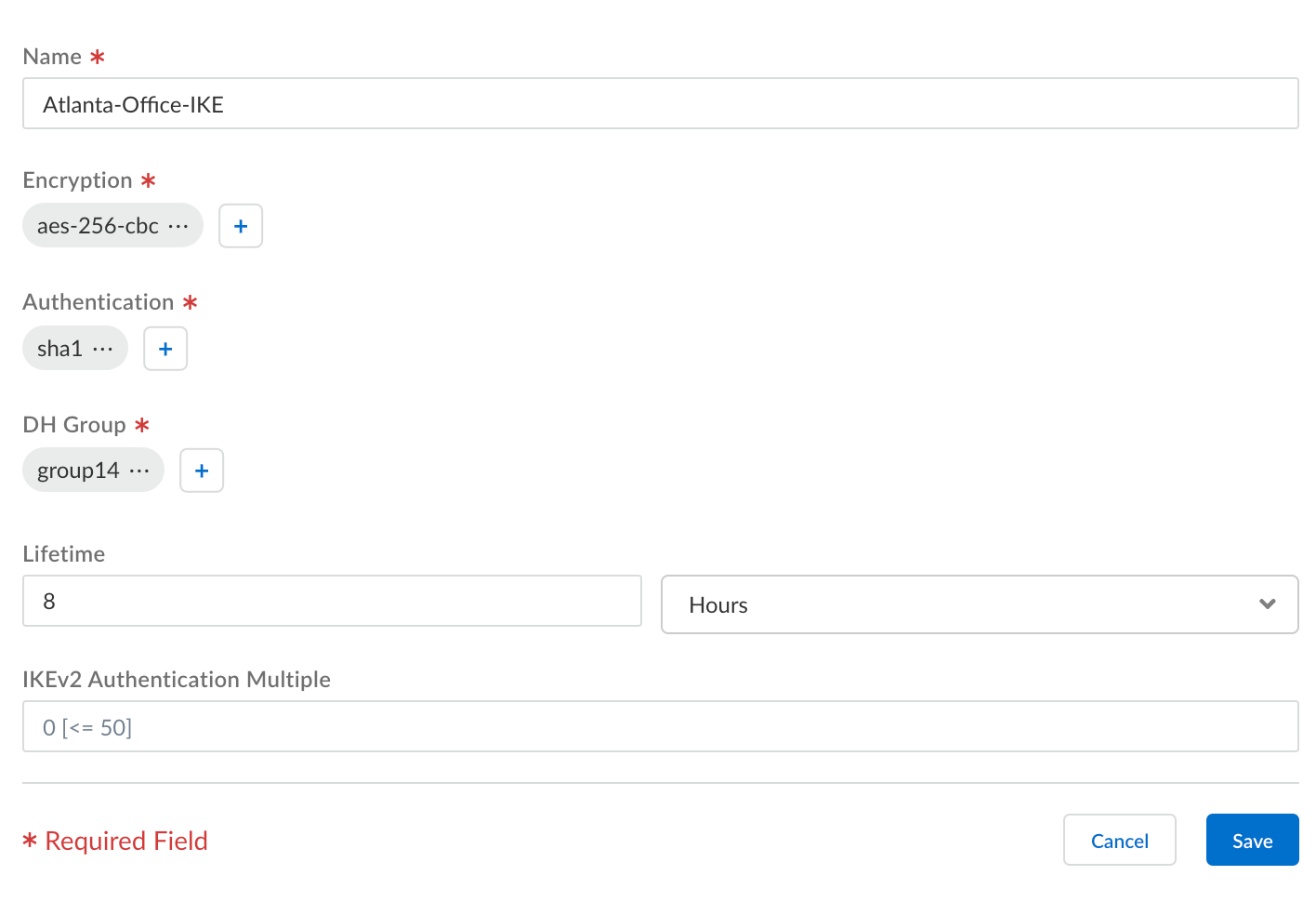1316x915 pixels.
Task: Select the sha1 authentication chip
Action: pyautogui.click(x=60, y=349)
